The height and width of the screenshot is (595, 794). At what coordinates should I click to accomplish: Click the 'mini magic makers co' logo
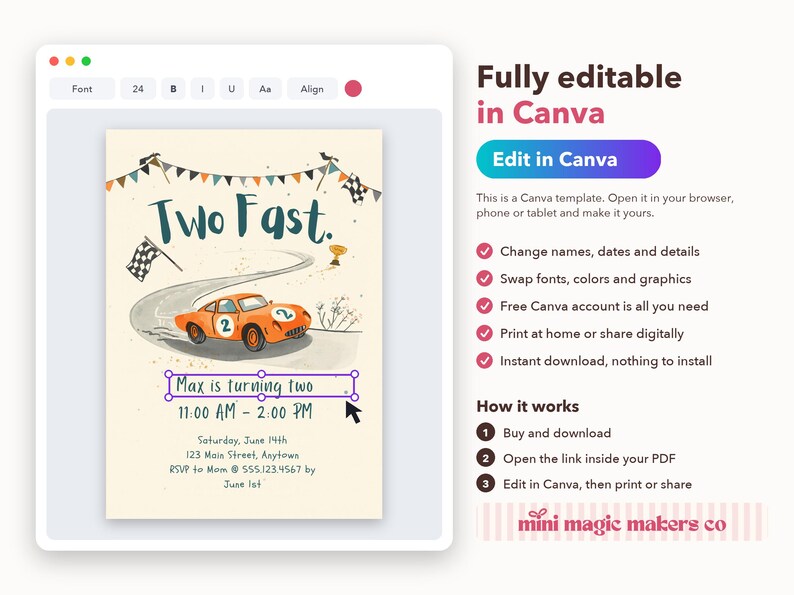click(622, 522)
